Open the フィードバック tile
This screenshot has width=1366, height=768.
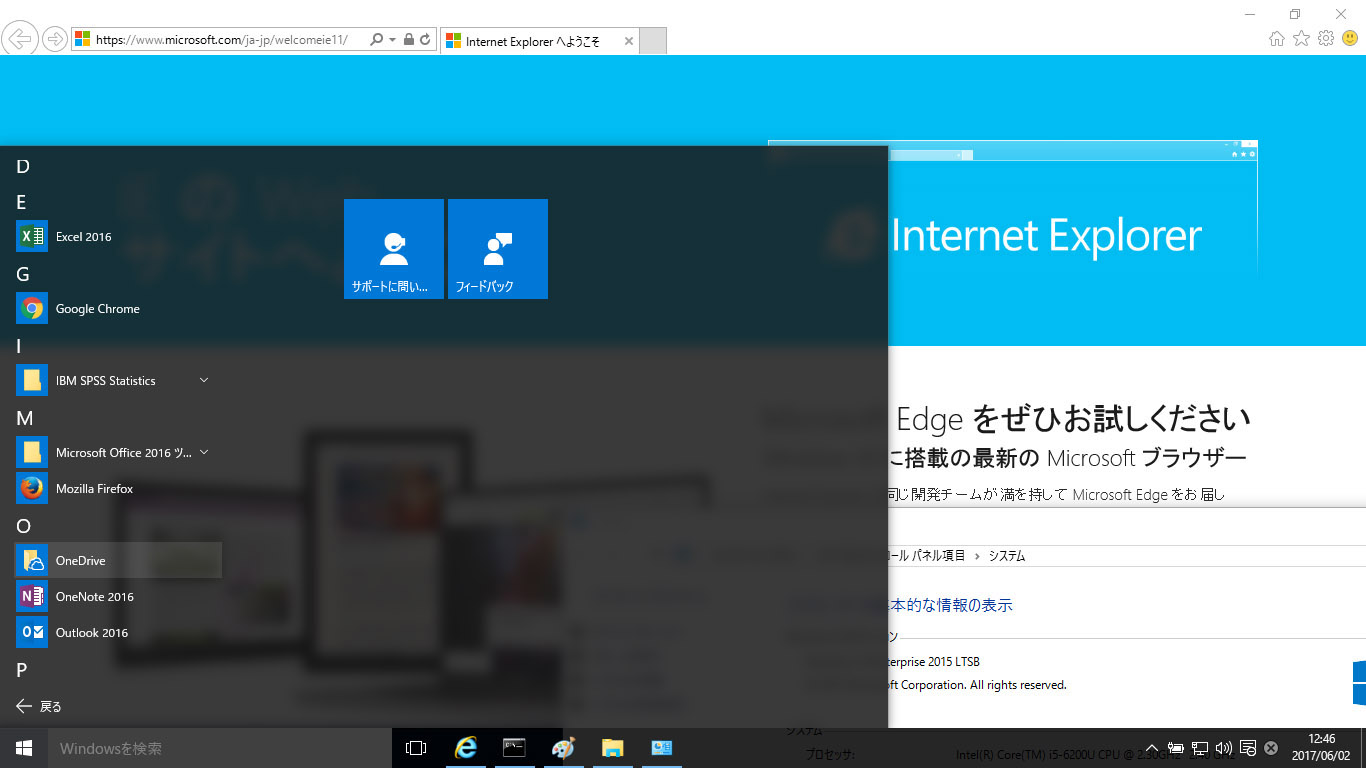498,249
